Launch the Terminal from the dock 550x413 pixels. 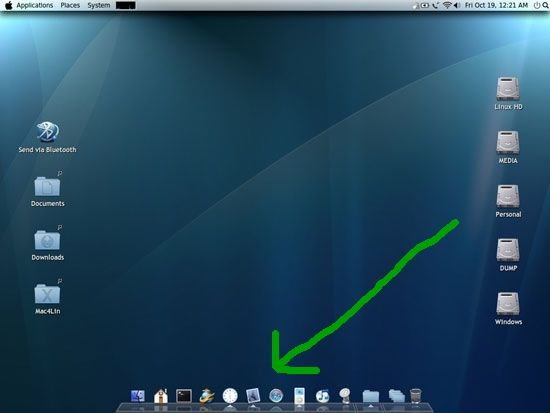[184, 396]
